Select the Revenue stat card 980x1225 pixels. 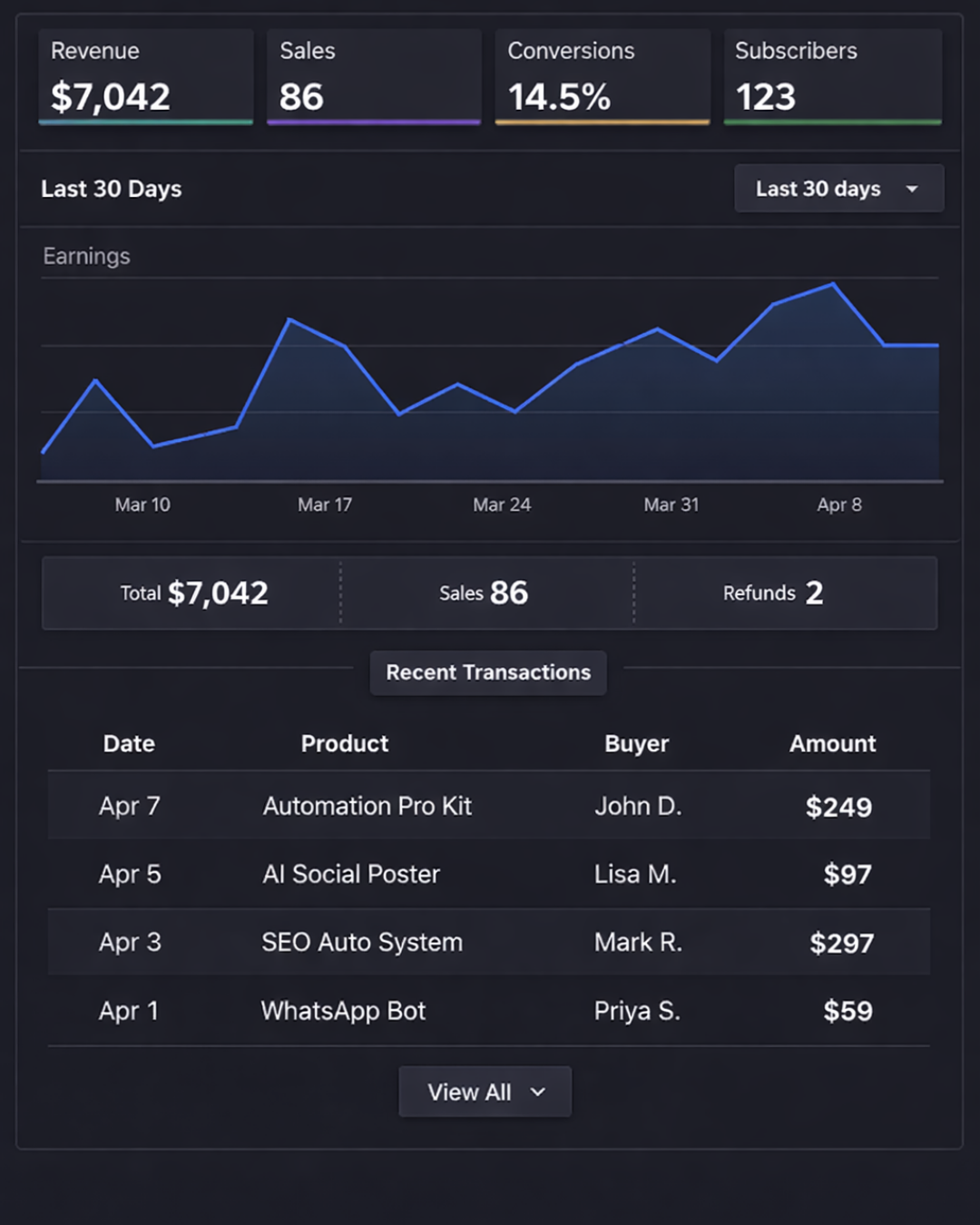click(145, 77)
